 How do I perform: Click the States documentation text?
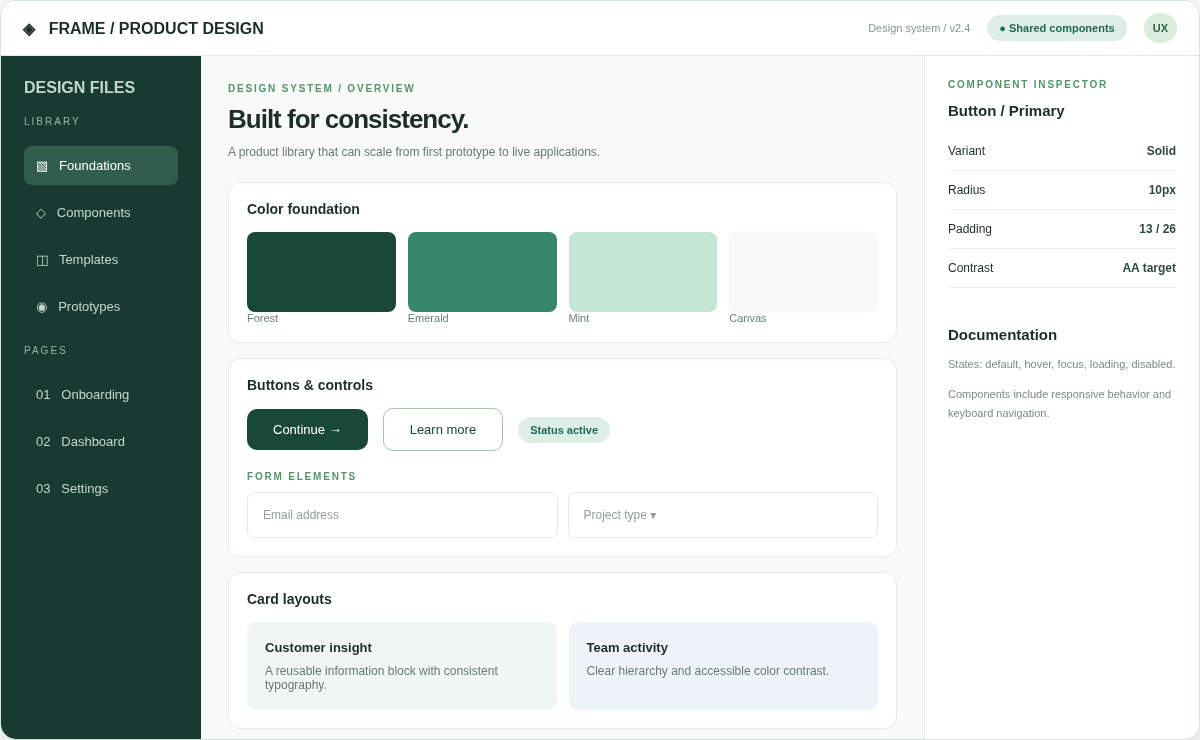(x=1062, y=364)
